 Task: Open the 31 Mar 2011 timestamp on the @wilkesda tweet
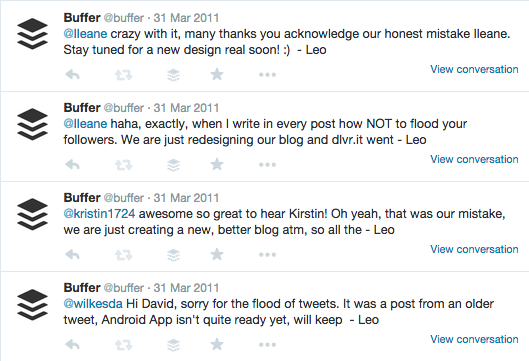pyautogui.click(x=186, y=288)
